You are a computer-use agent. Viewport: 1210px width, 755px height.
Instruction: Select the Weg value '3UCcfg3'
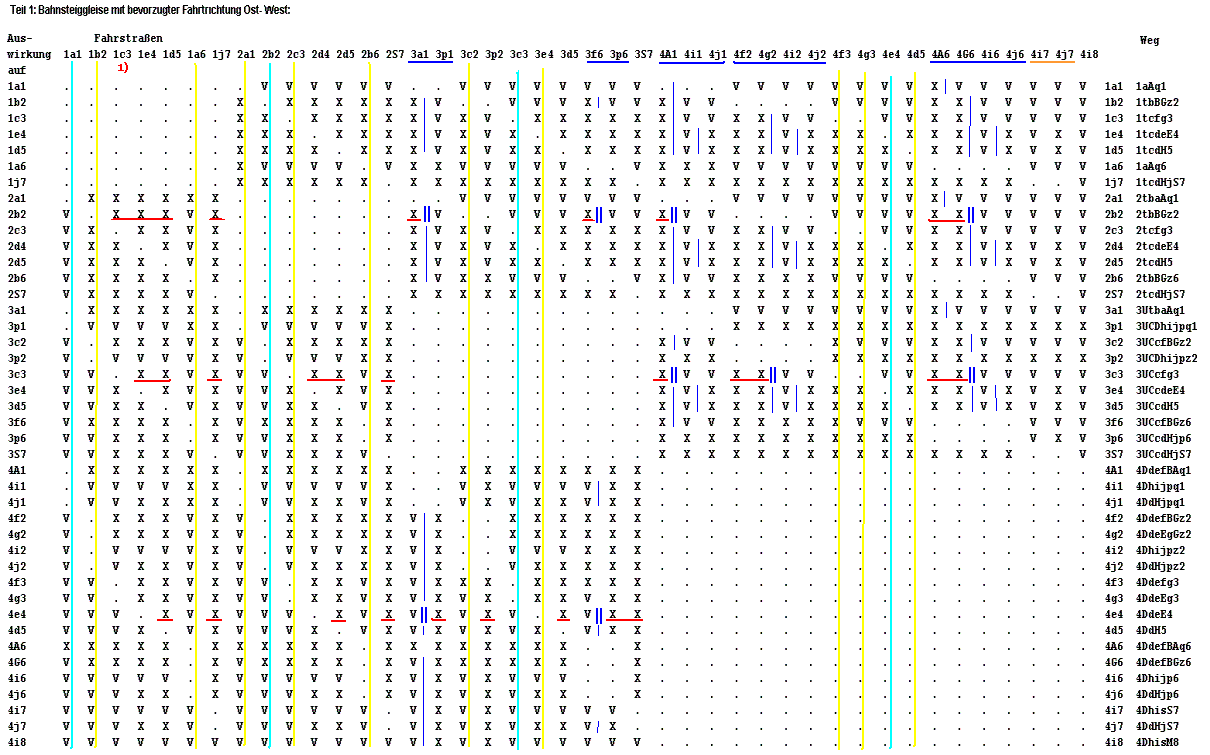click(1157, 375)
